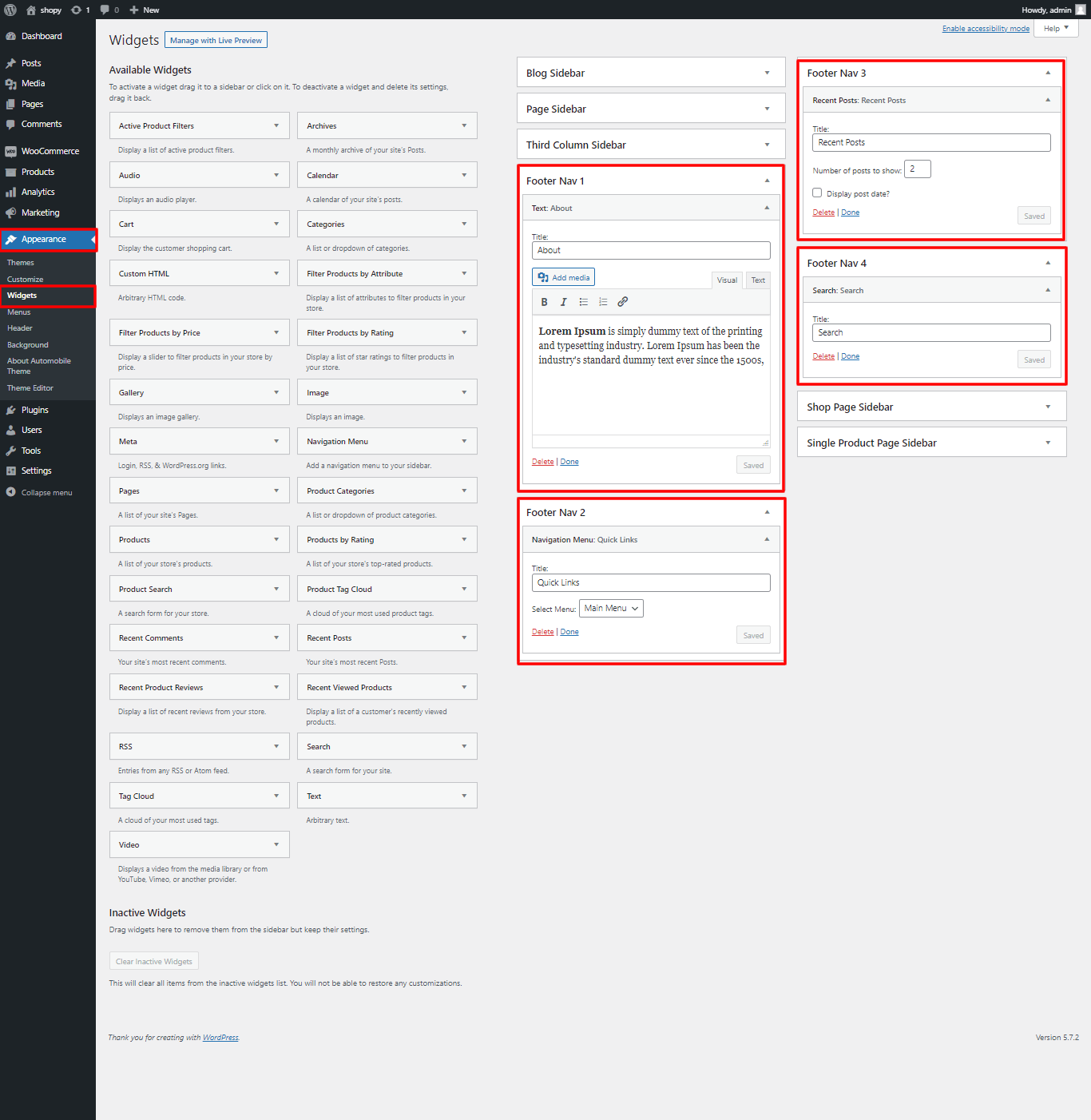Click the Quick Links title field
Image resolution: width=1091 pixels, height=1120 pixels.
(x=651, y=583)
